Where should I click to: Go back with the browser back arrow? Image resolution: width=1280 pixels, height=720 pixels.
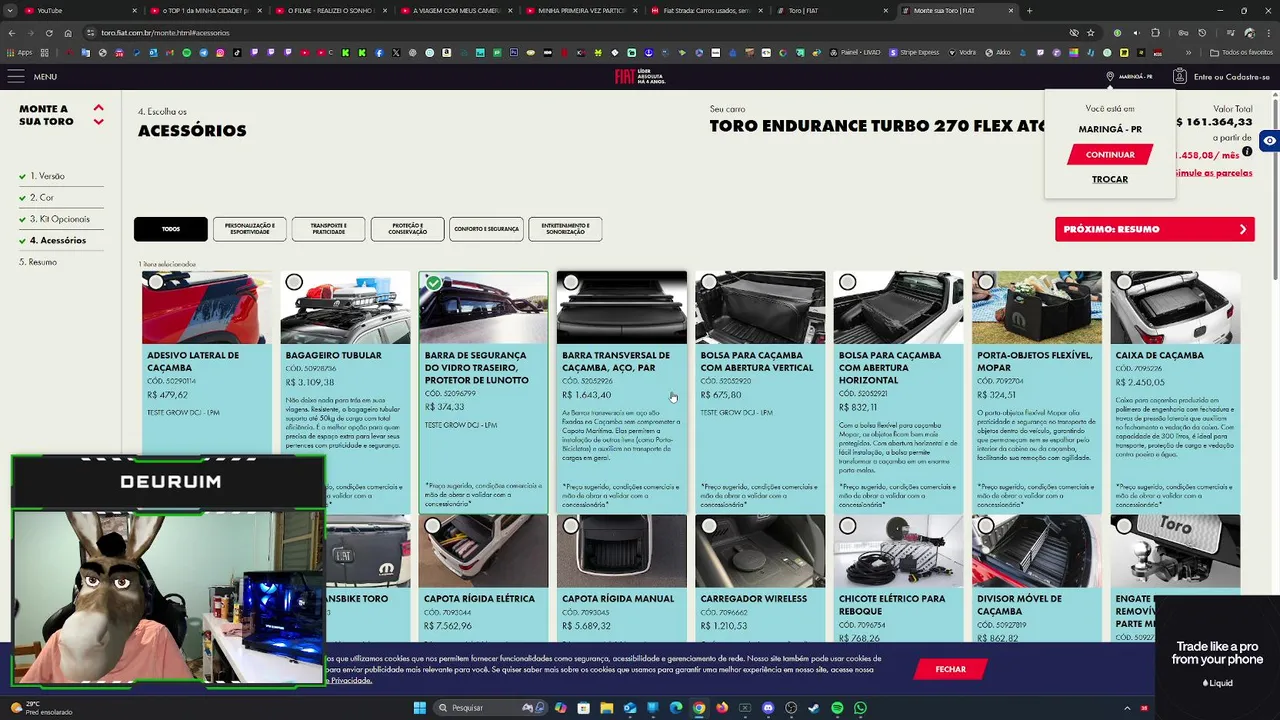12,32
